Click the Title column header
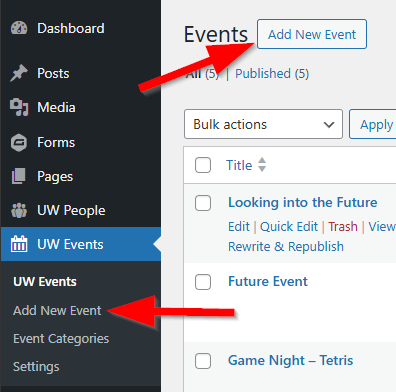 tap(239, 165)
